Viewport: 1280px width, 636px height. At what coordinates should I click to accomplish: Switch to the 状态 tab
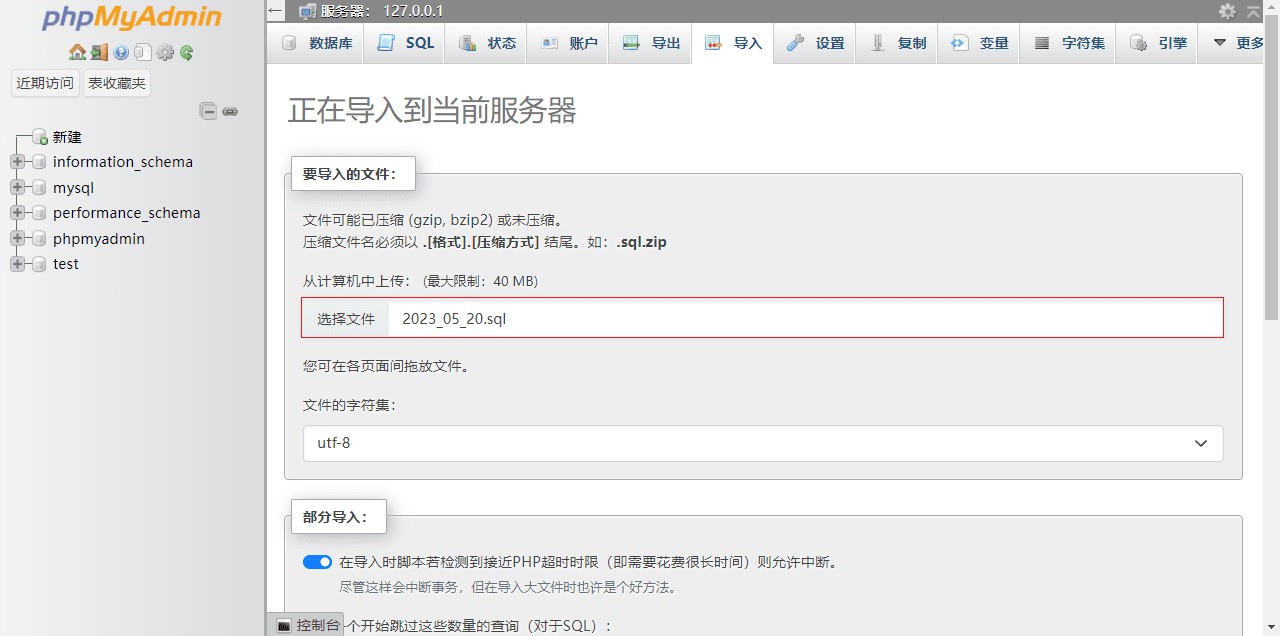point(487,43)
